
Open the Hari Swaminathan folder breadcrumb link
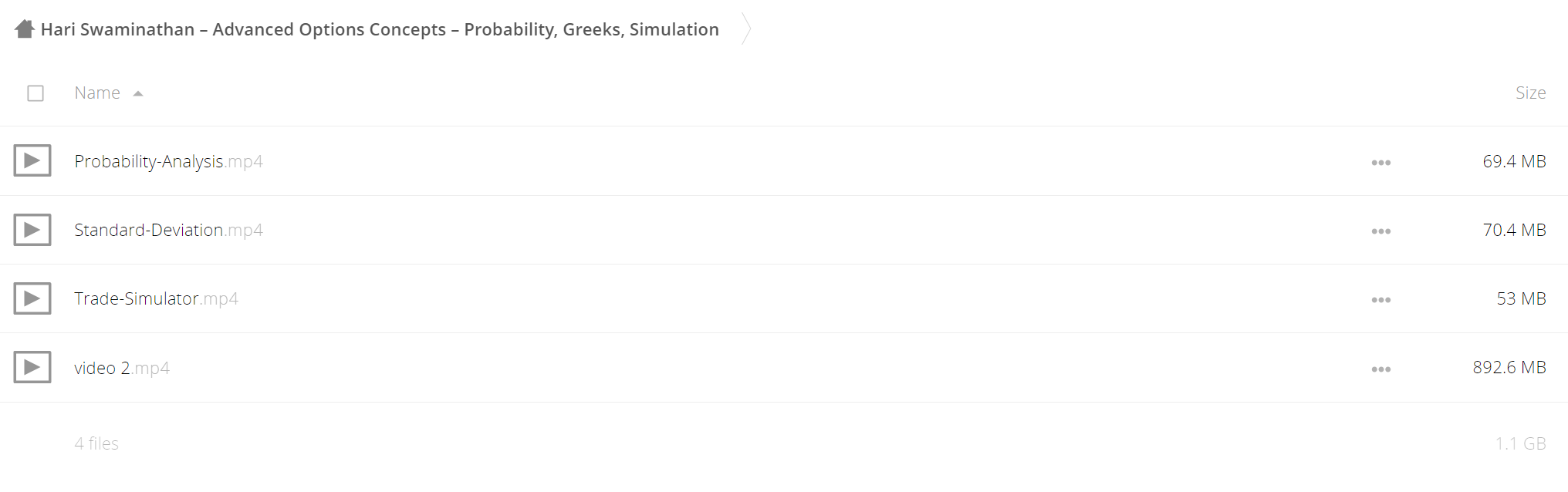(380, 29)
